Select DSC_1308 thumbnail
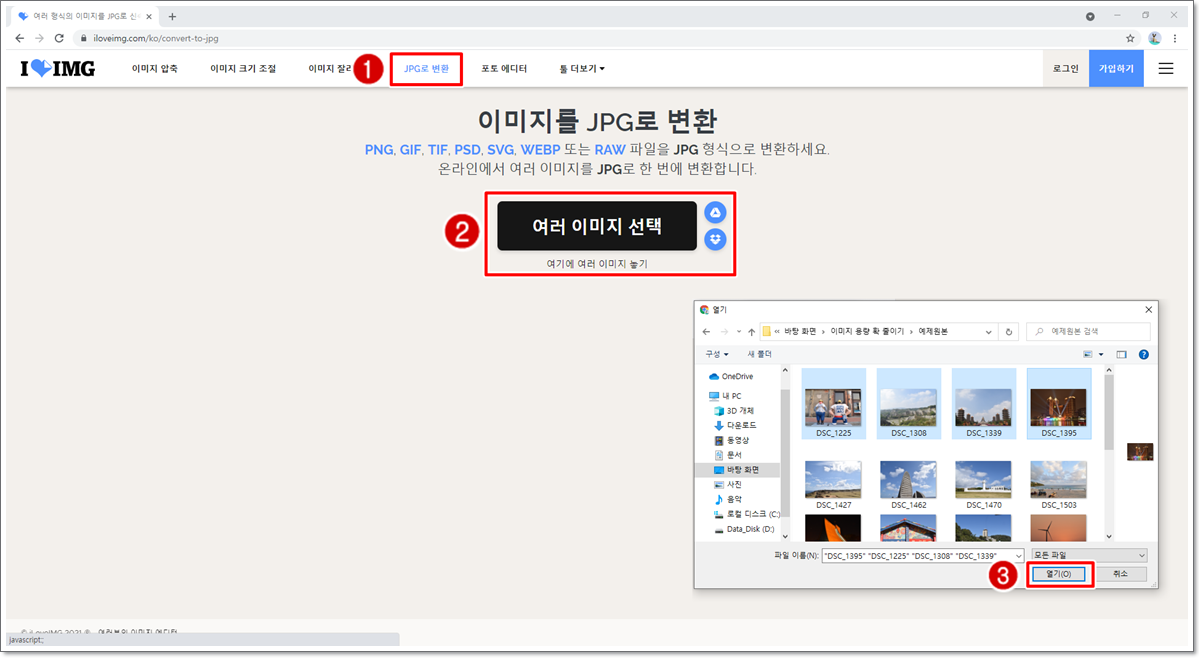 908,405
